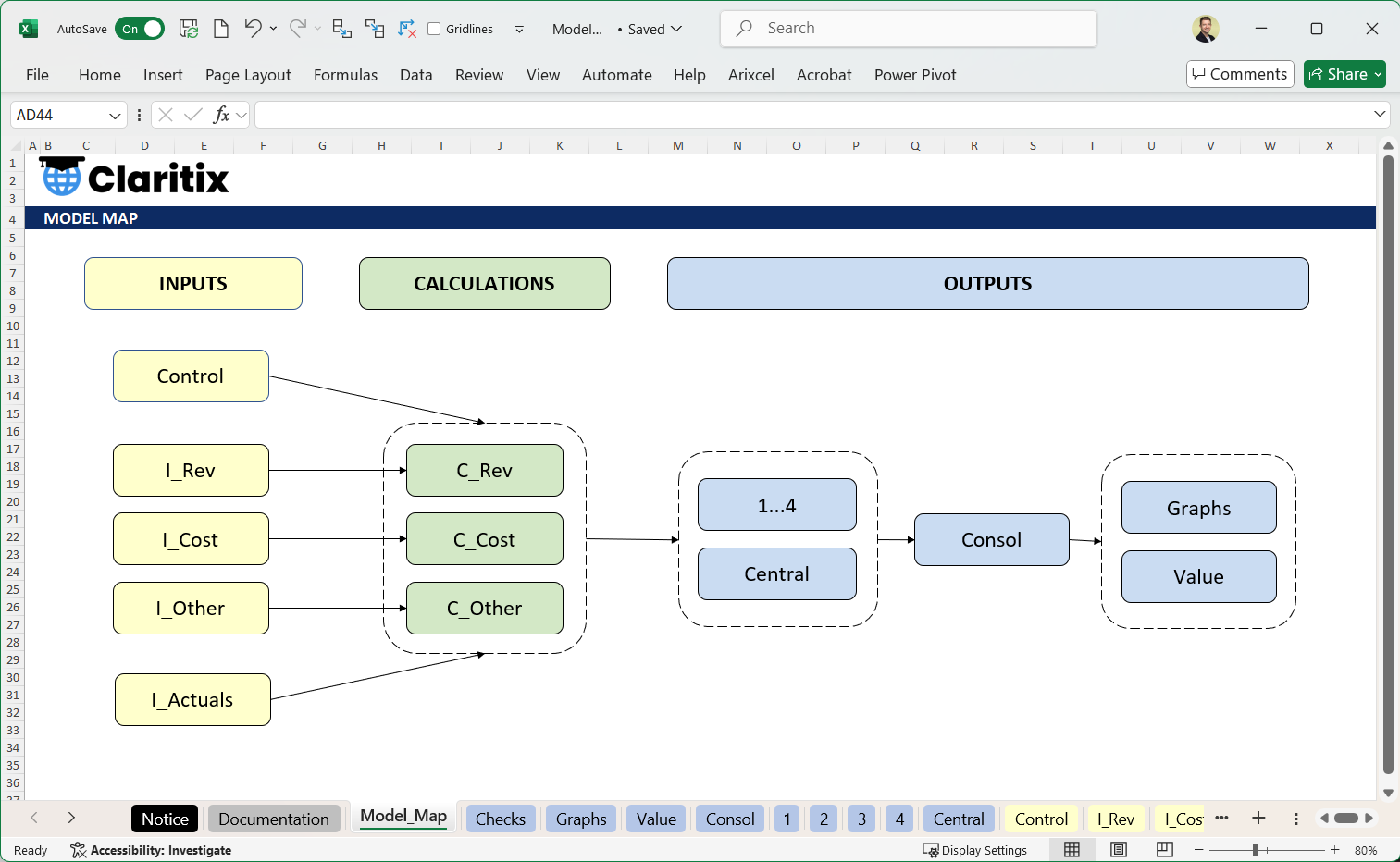Screen dimensions: 1400x862
Task: Click the Select All corner of grid
Action: pos(14,145)
